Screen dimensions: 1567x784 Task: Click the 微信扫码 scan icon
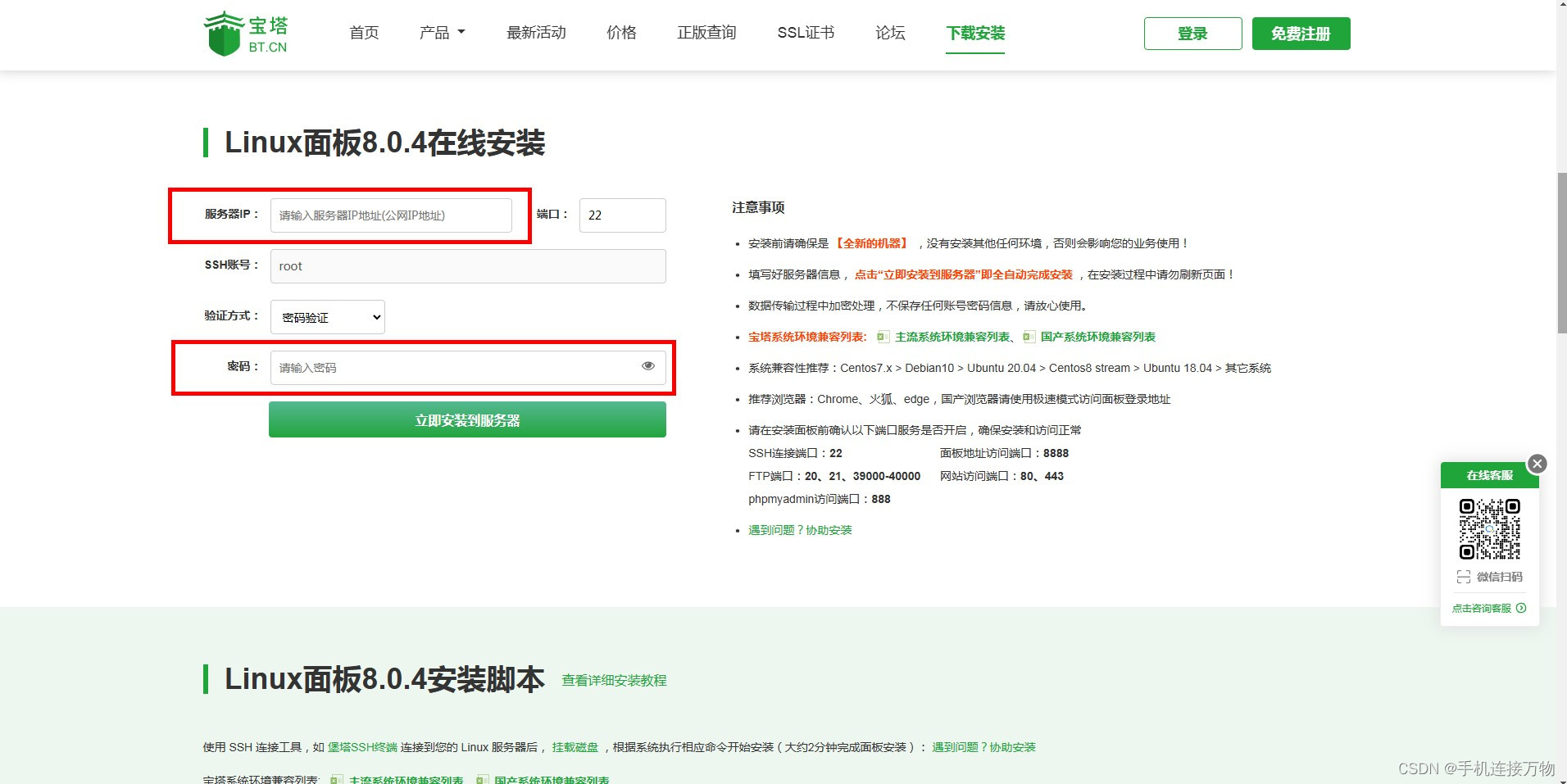pos(1464,577)
